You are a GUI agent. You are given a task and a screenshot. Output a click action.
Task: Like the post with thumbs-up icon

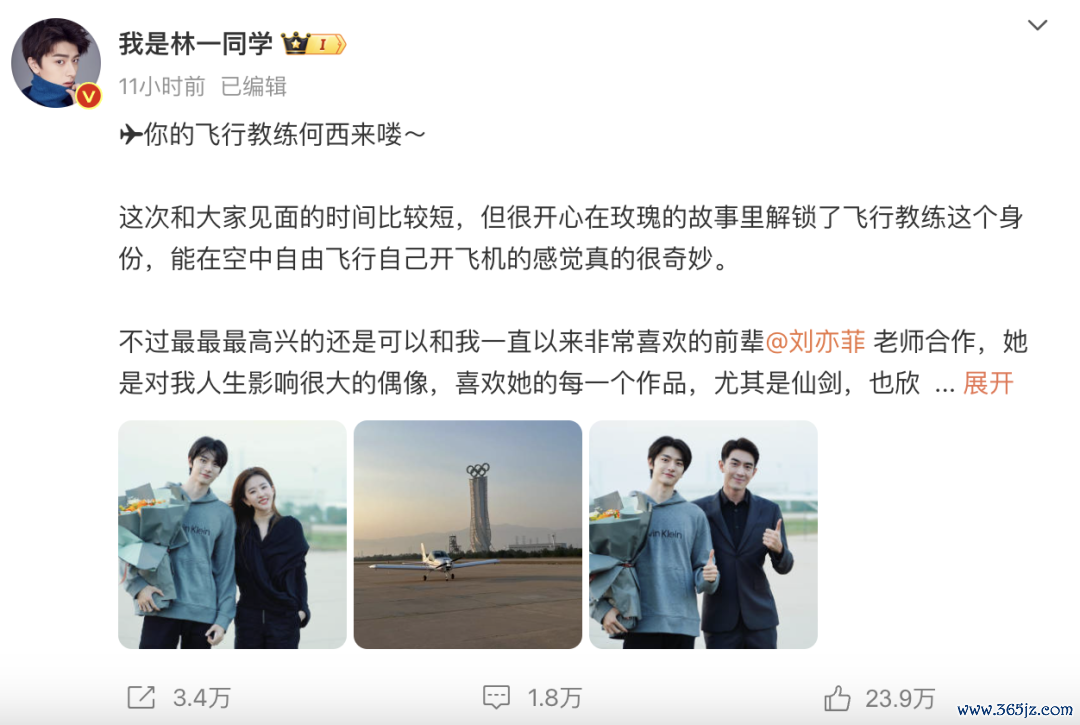(838, 698)
